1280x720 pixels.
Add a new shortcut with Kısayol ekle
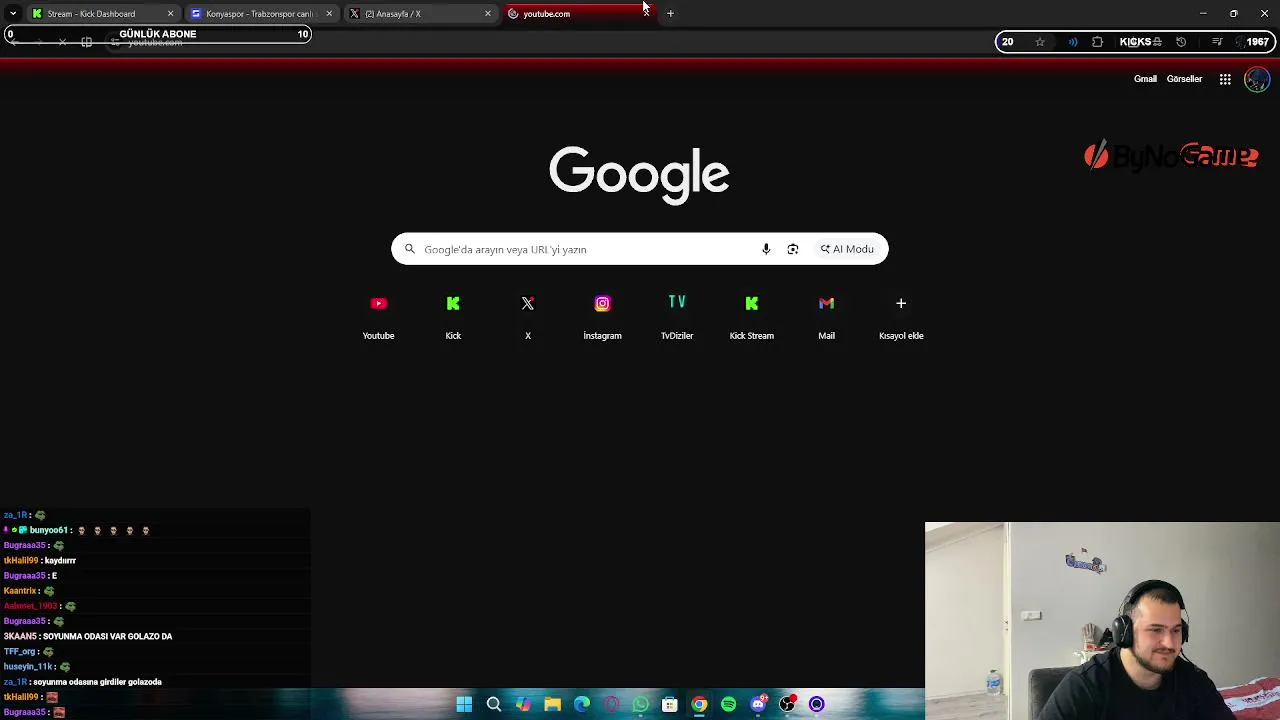pos(901,317)
